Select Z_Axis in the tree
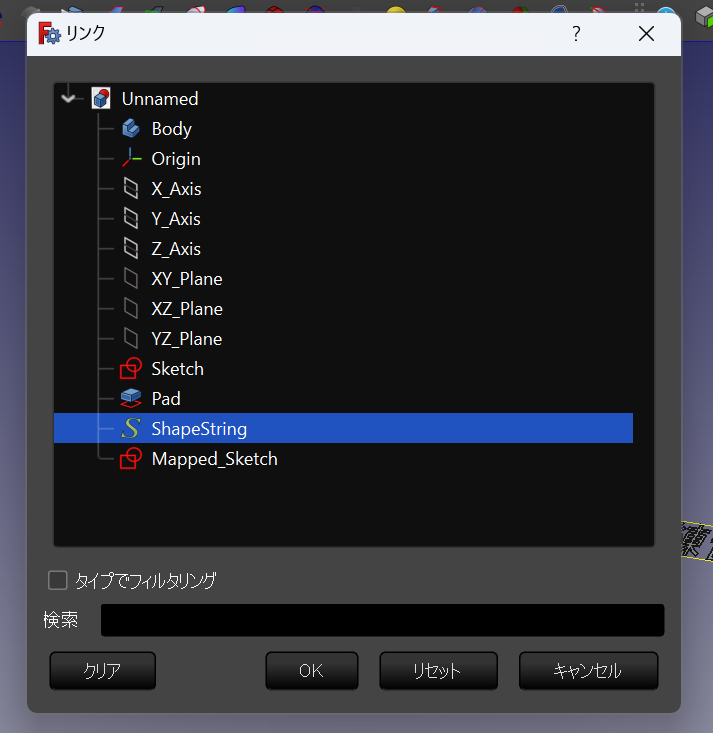 click(176, 249)
